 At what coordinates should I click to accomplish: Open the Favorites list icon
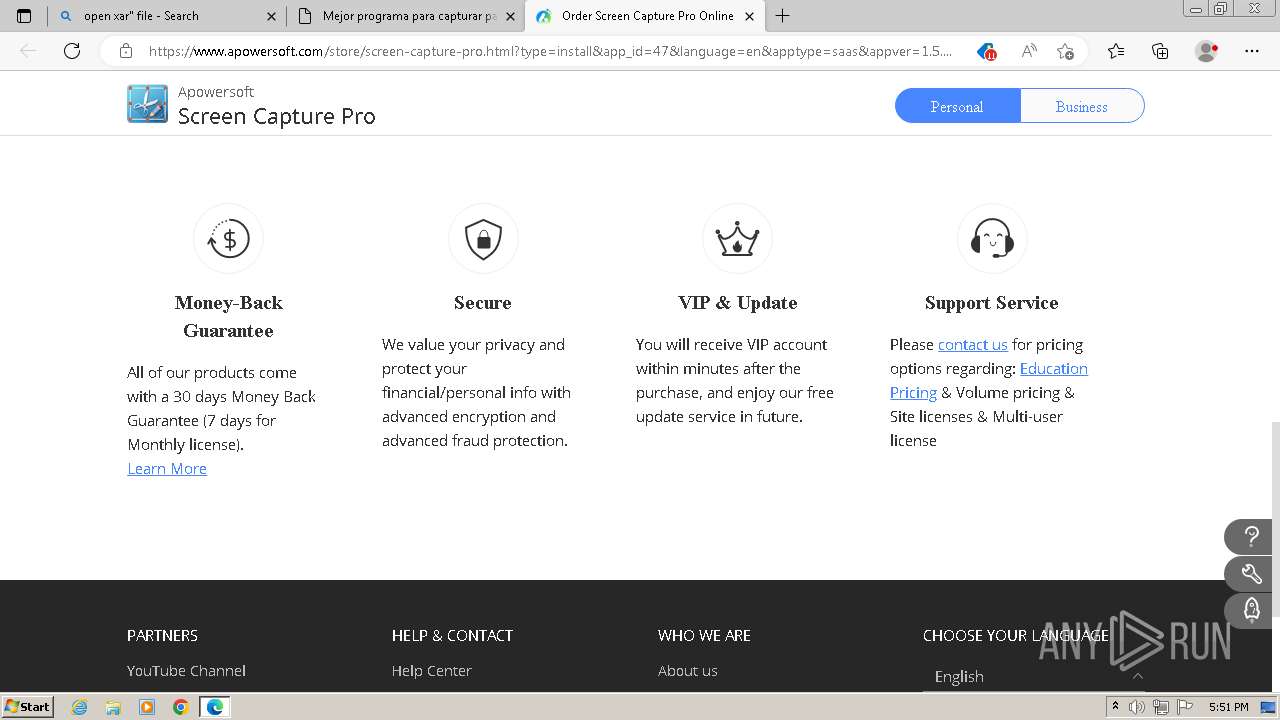1116,51
